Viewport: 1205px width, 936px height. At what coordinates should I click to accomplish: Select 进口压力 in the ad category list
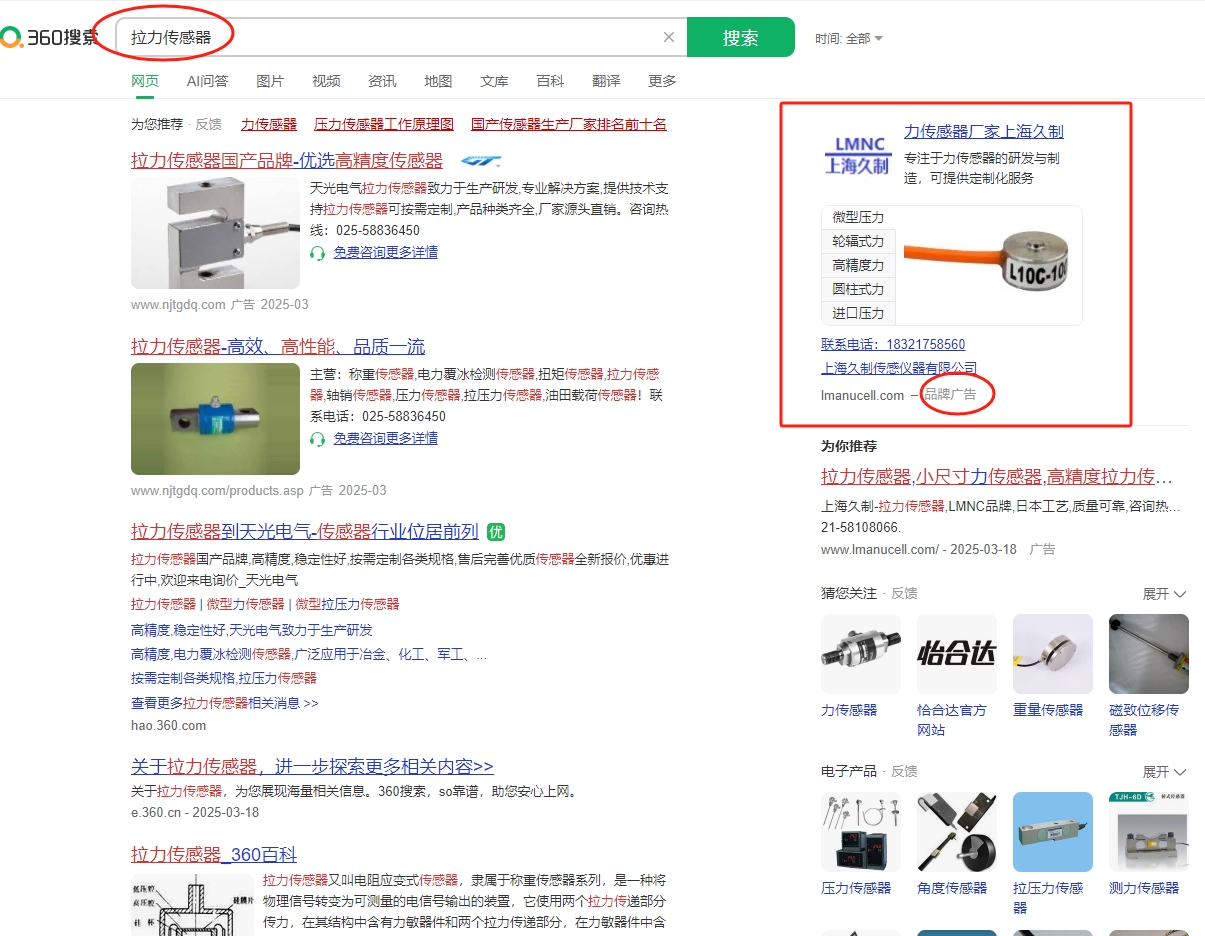point(858,313)
